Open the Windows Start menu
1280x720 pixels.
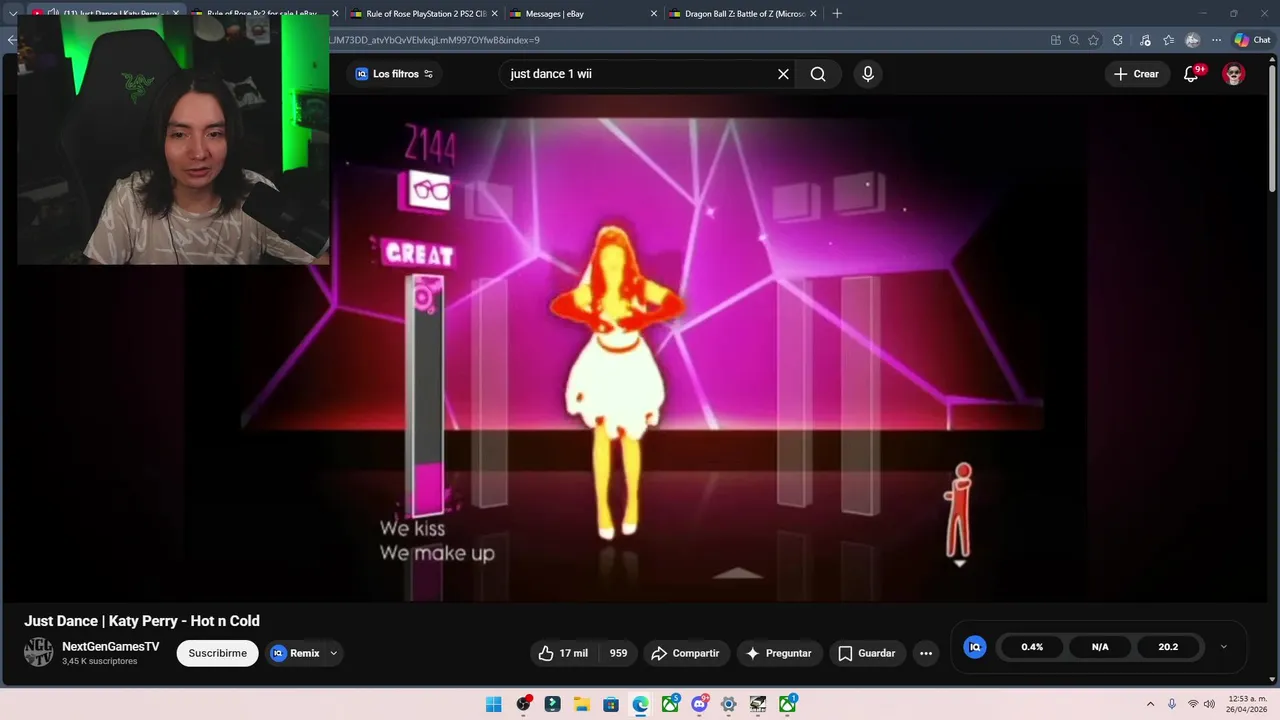pos(494,704)
